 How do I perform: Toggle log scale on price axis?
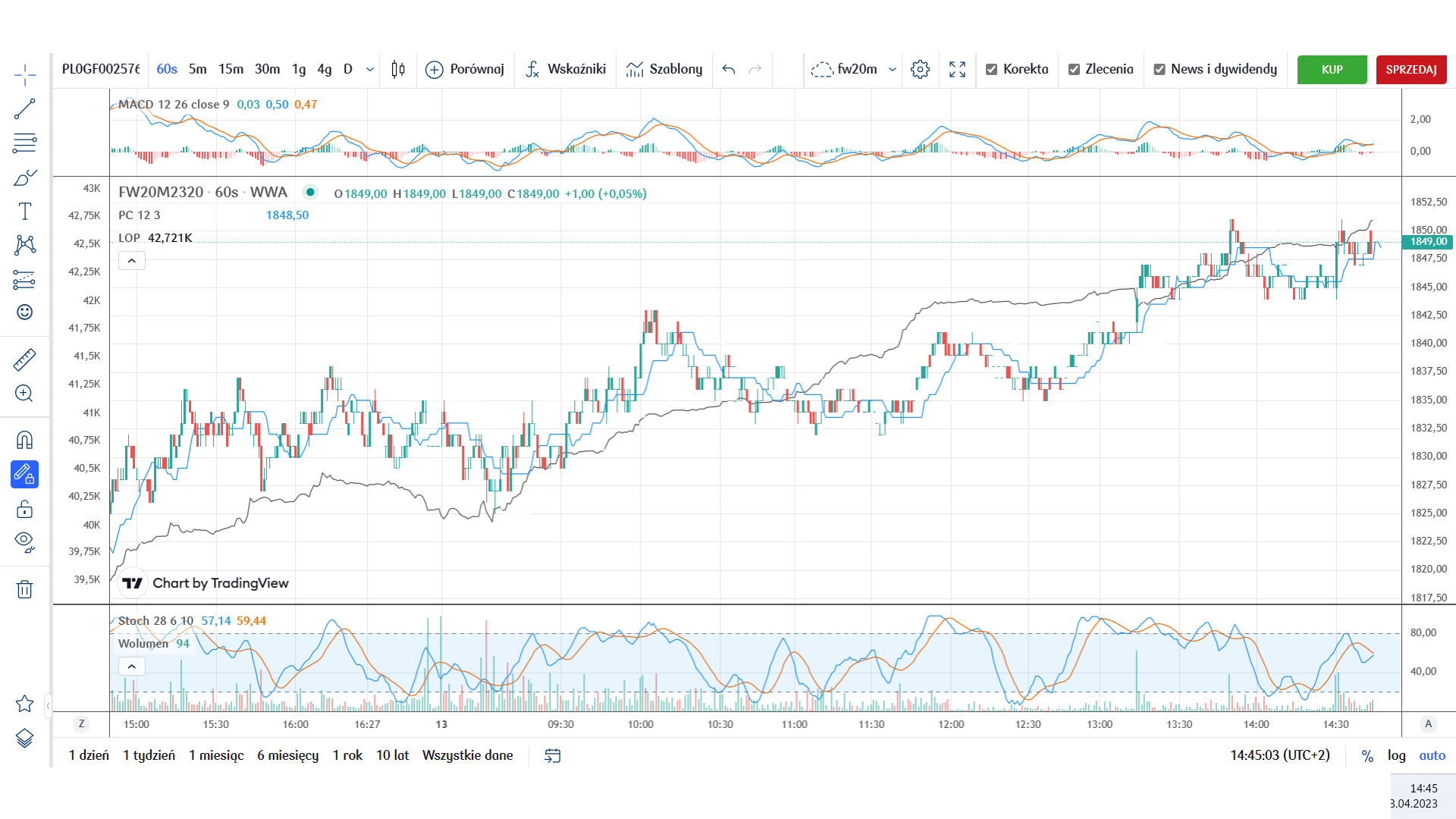click(1397, 755)
